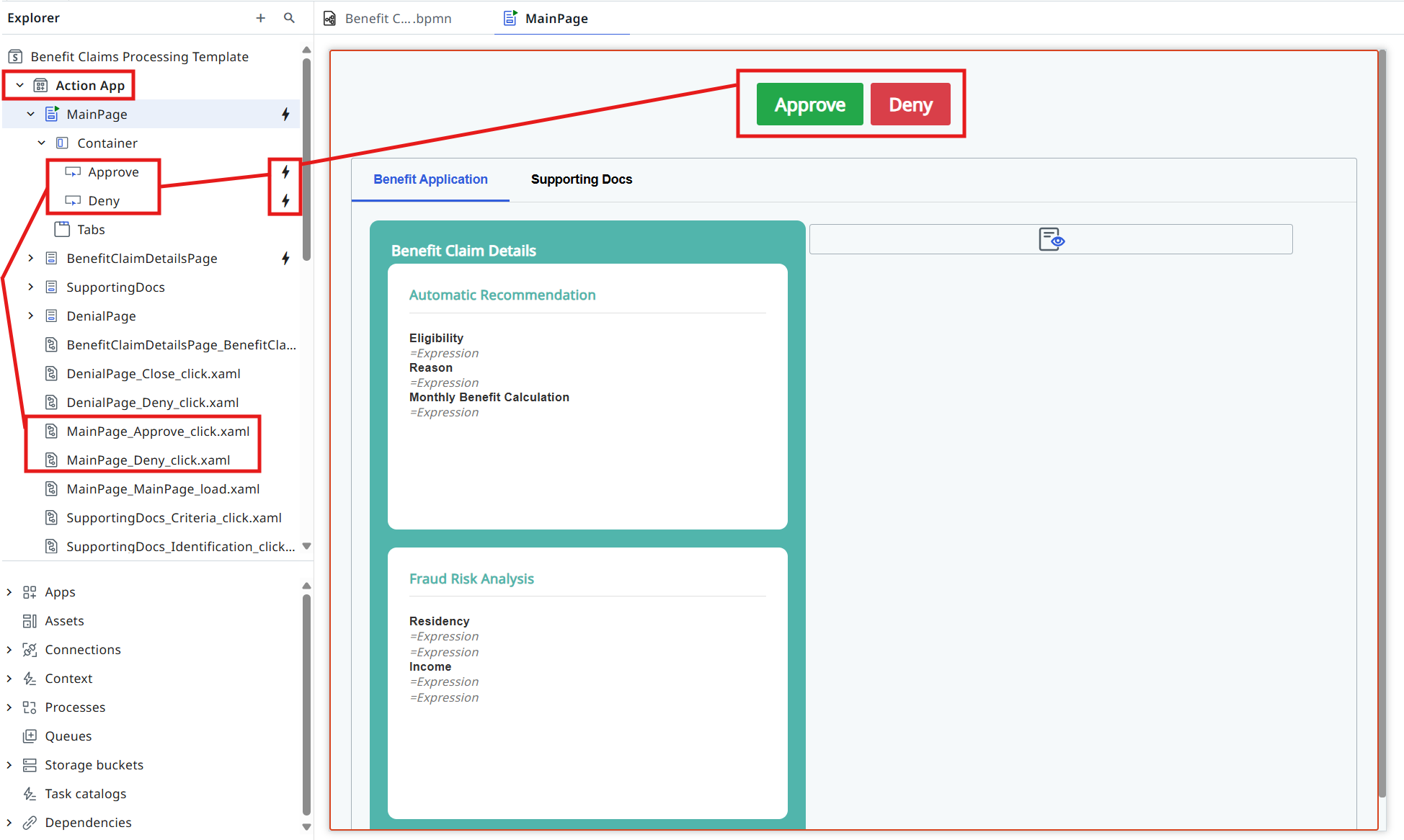Click the green Approve button
The height and width of the screenshot is (840, 1404).
(x=810, y=104)
